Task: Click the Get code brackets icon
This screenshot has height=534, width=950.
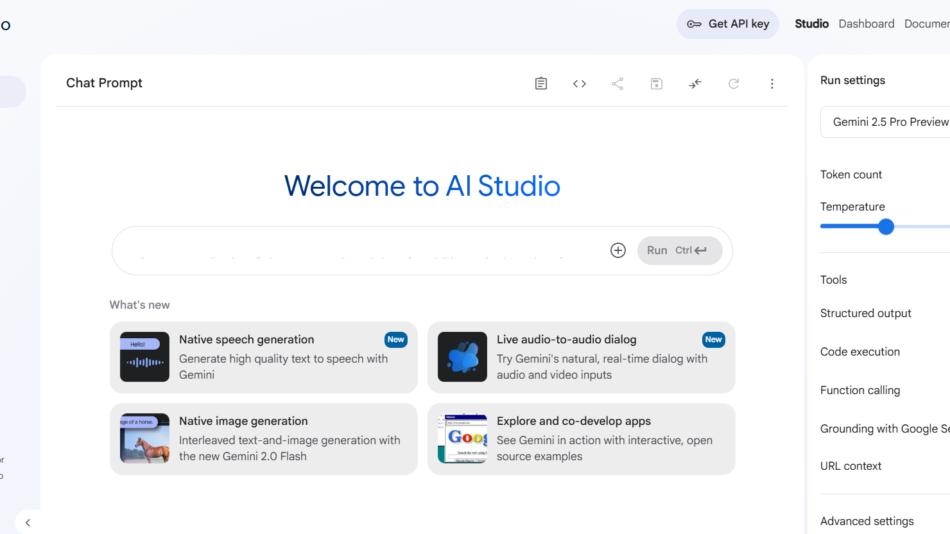Action: (x=579, y=84)
